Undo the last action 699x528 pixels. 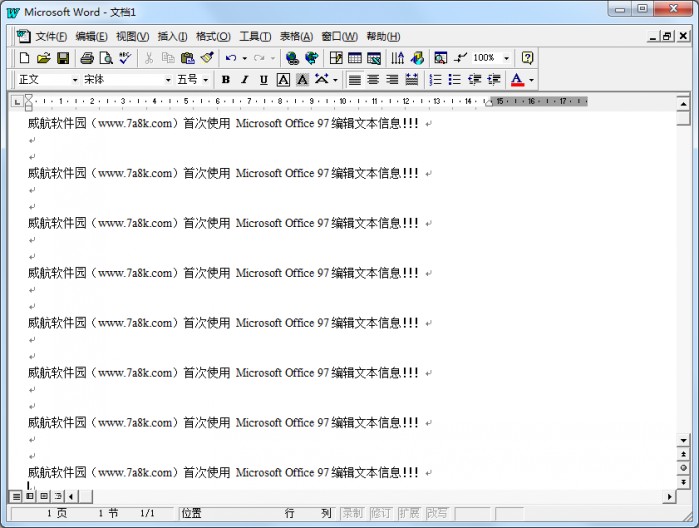click(230, 58)
